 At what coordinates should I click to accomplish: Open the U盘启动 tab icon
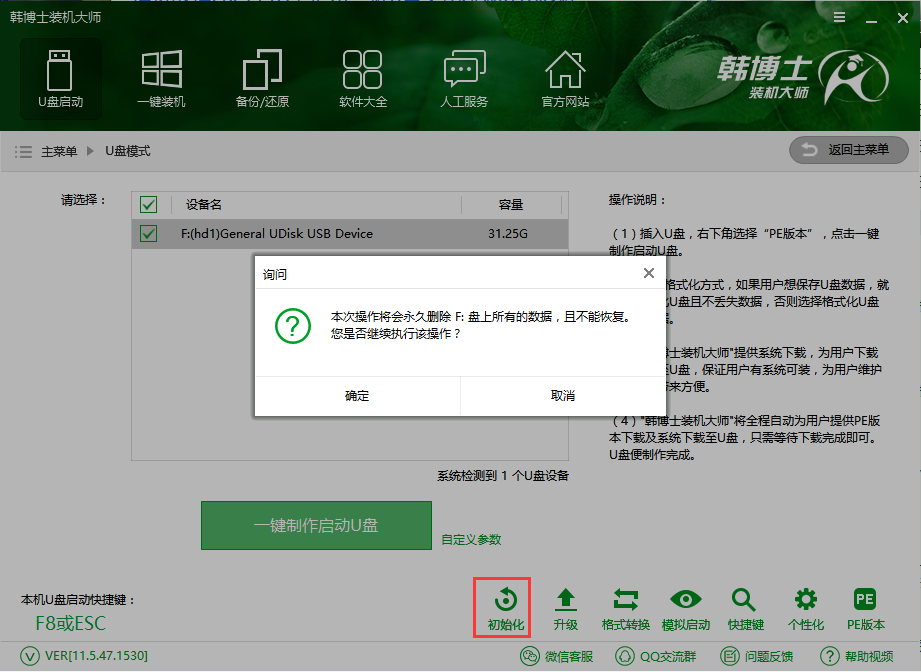(60, 71)
